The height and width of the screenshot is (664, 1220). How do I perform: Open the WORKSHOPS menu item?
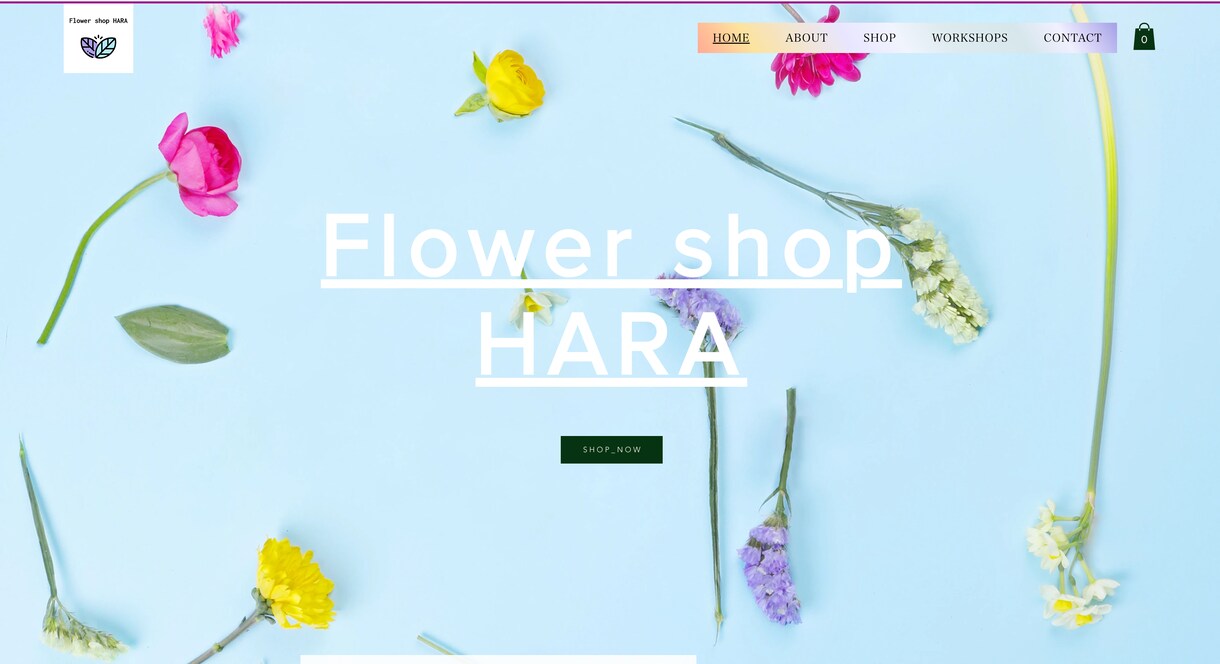(969, 38)
